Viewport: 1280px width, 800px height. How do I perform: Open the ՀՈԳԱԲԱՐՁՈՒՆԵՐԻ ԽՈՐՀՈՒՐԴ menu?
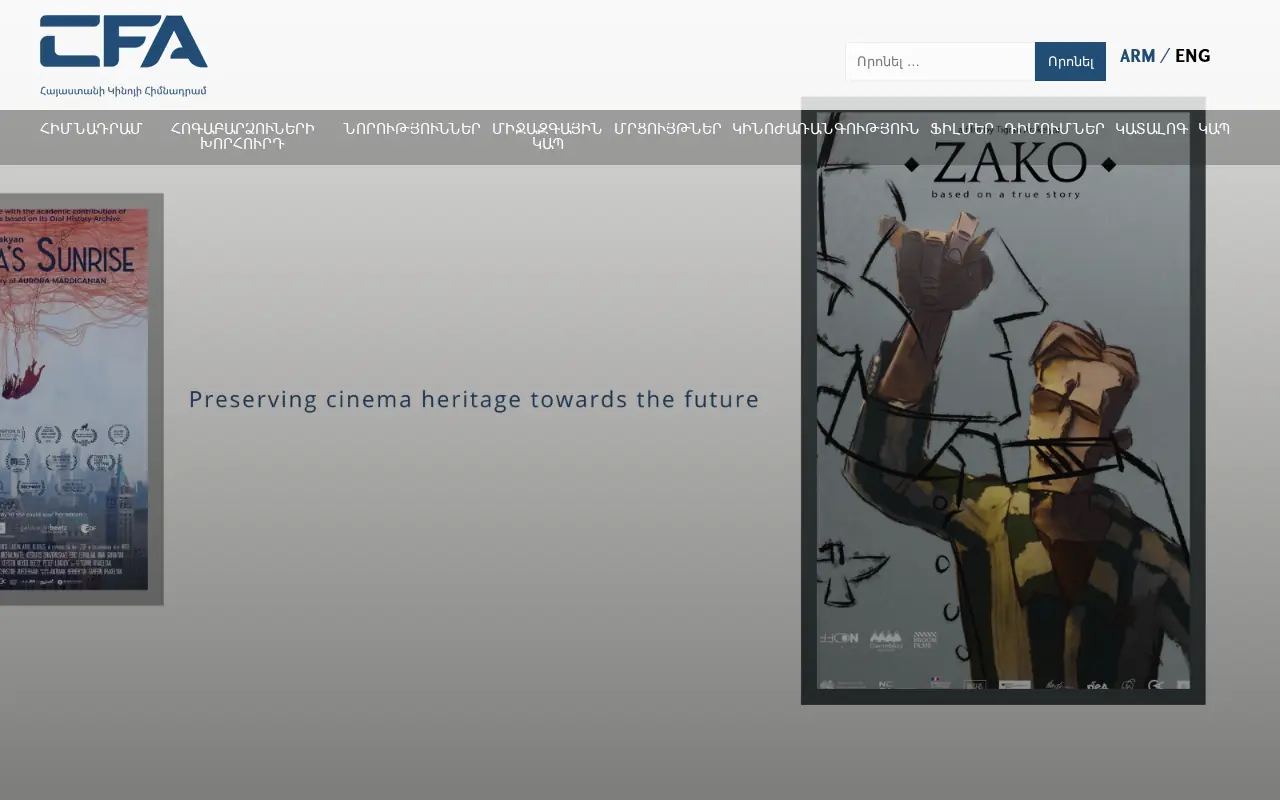242,136
